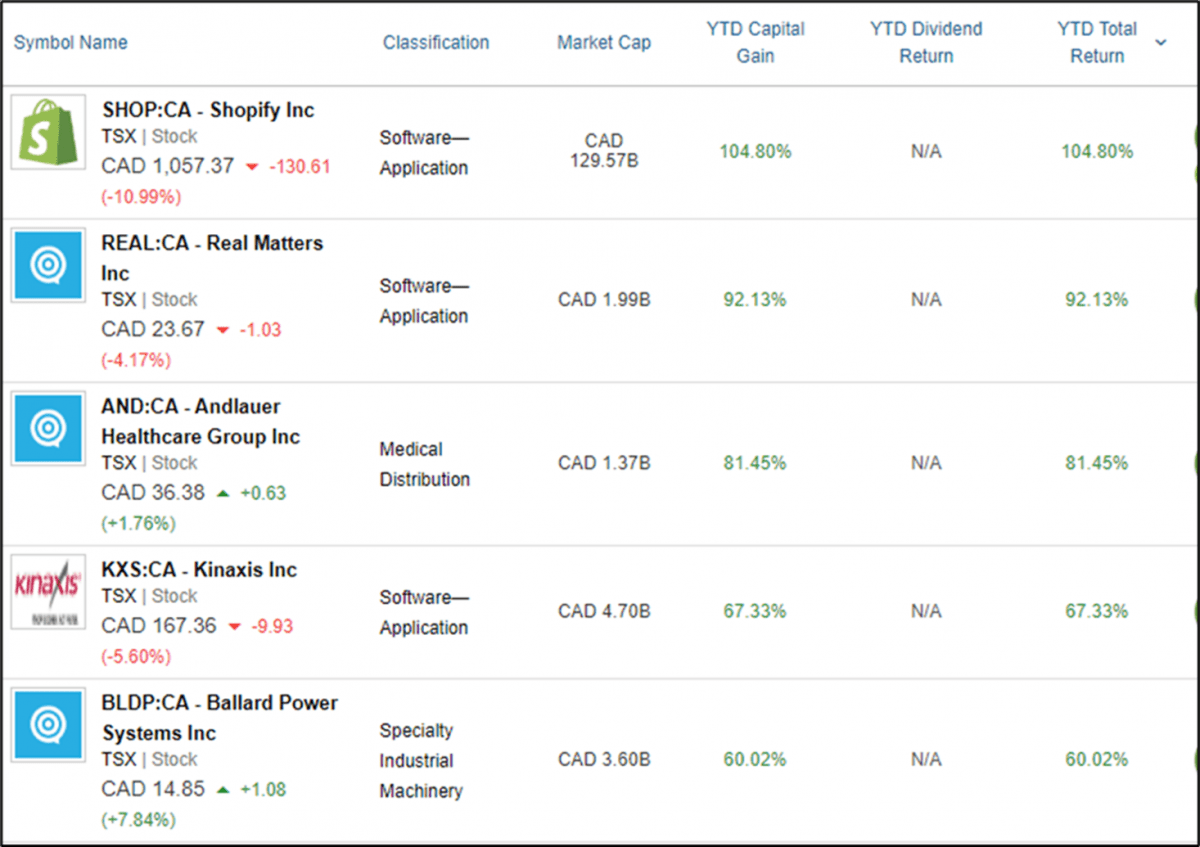
Task: Sort by the Market Cap column header
Action: click(x=604, y=42)
